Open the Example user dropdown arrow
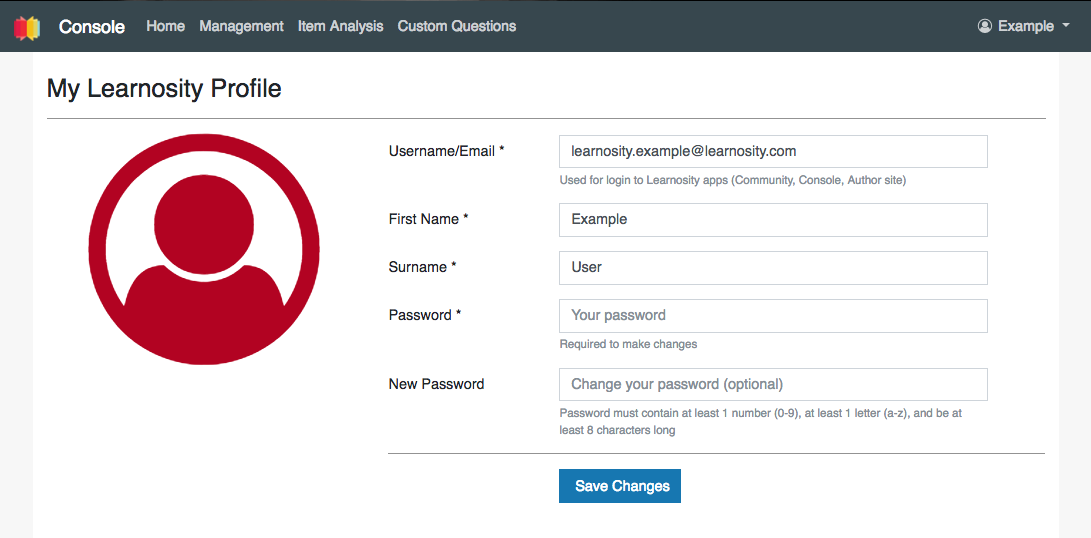 click(x=1066, y=26)
